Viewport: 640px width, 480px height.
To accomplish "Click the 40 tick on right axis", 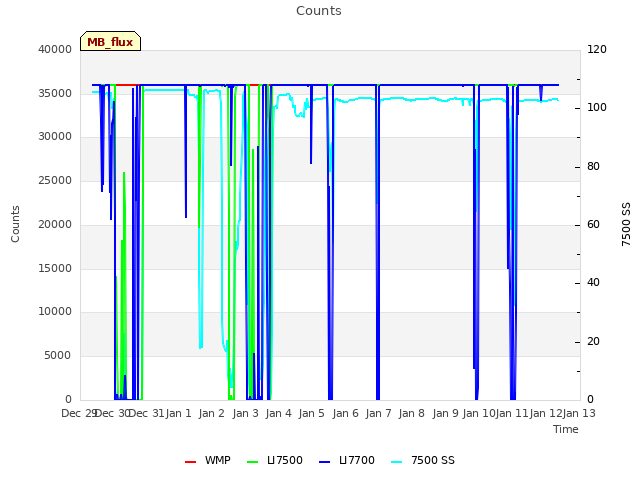I will pyautogui.click(x=593, y=283).
